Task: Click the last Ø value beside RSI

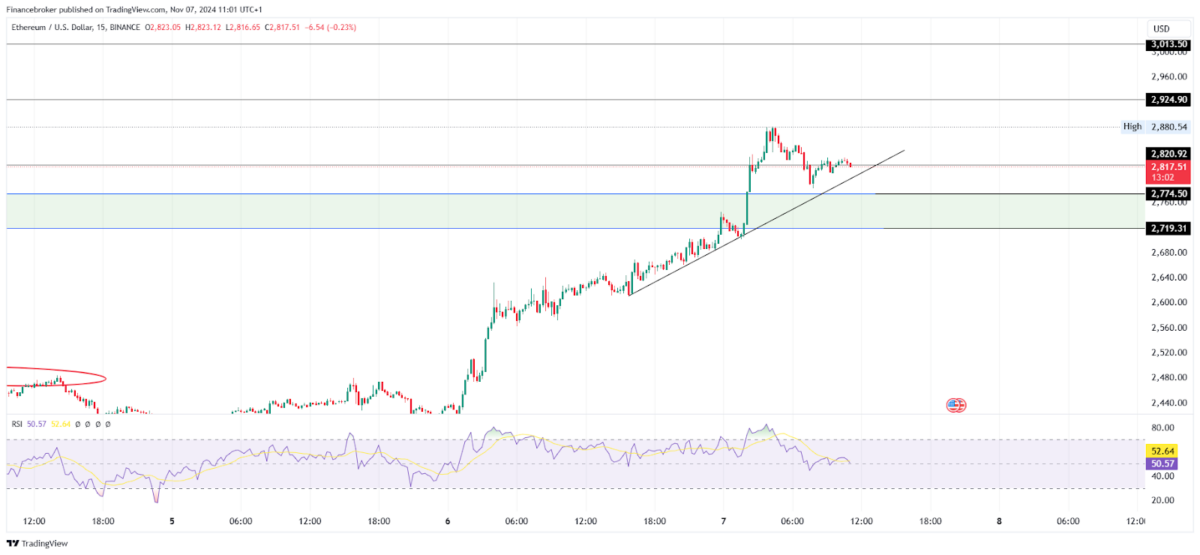Action: point(108,424)
